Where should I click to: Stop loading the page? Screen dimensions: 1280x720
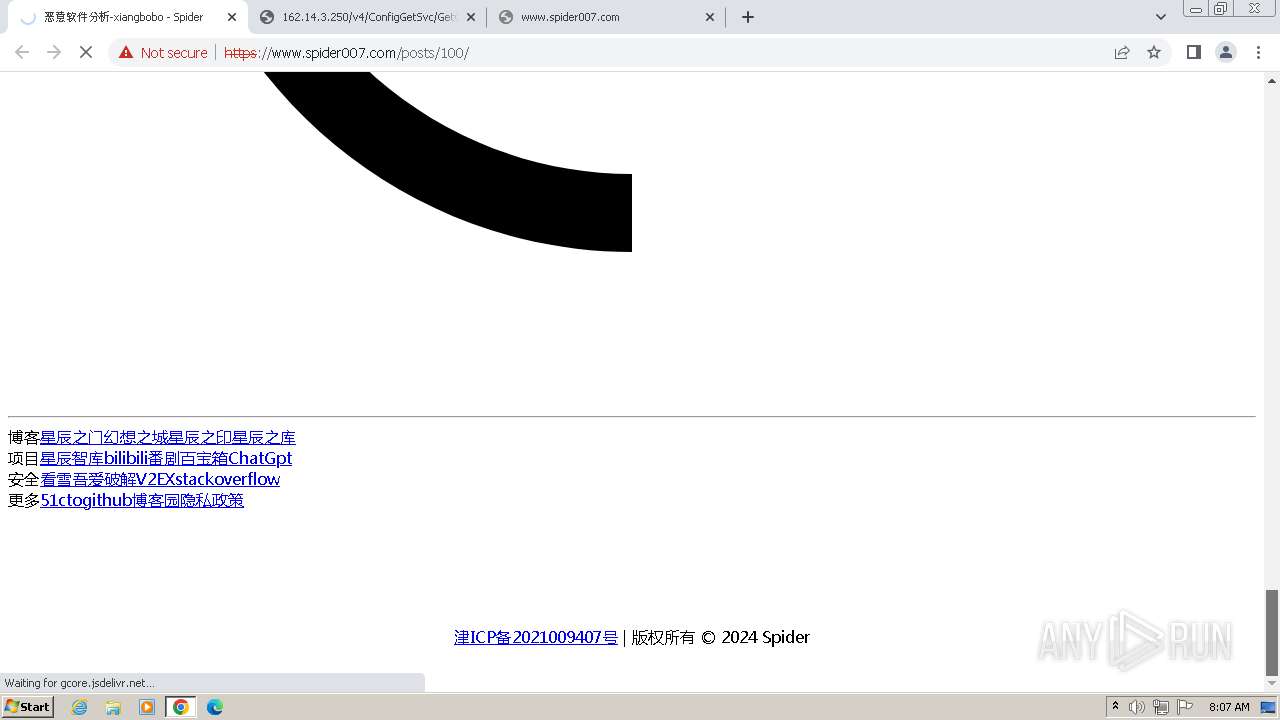click(x=86, y=52)
